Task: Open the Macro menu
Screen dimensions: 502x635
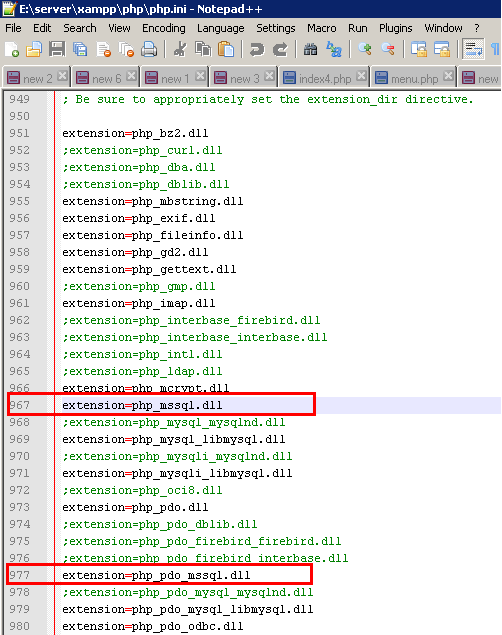Action: click(321, 28)
